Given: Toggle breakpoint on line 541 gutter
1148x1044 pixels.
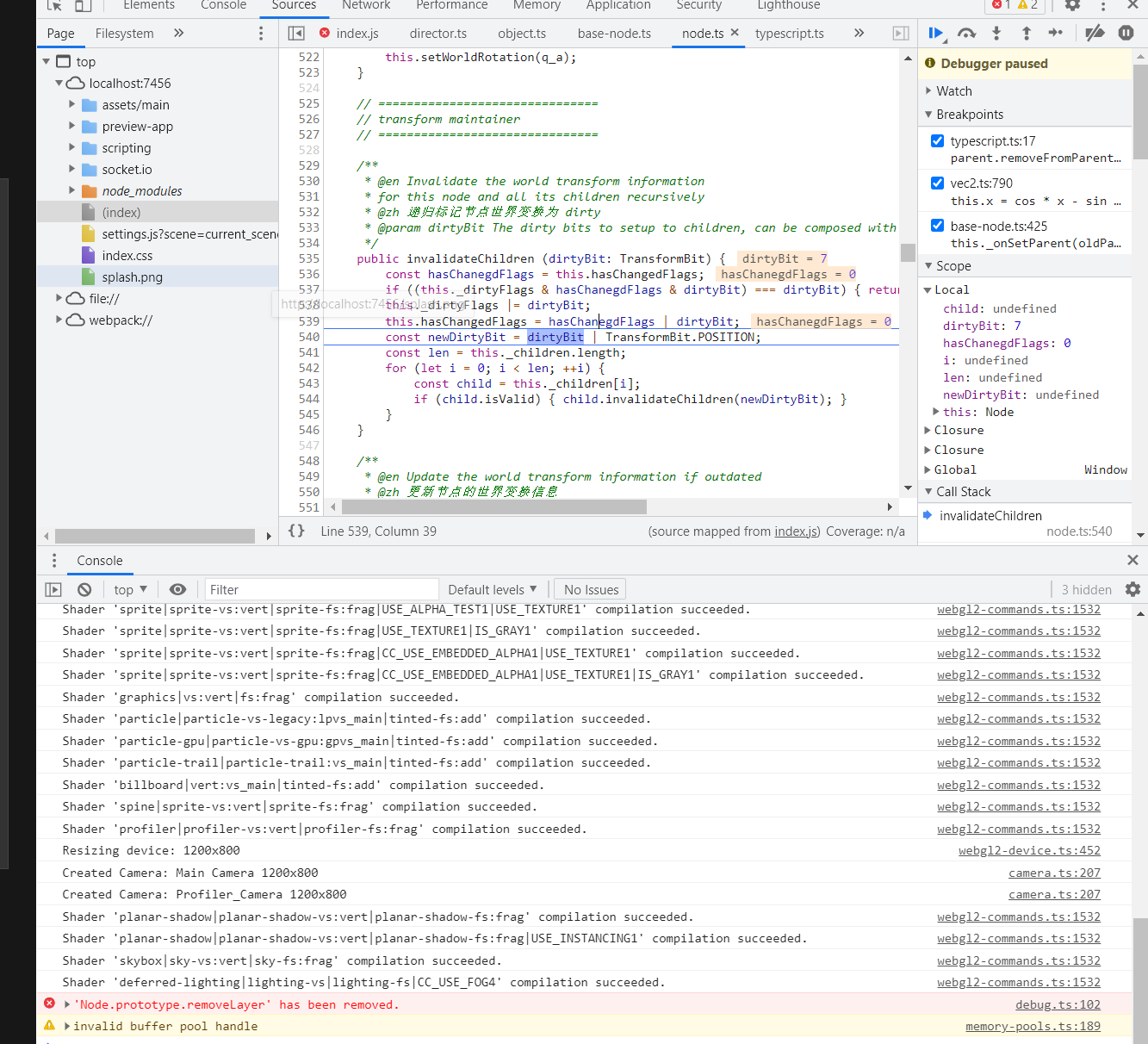Looking at the screenshot, I should pos(308,352).
